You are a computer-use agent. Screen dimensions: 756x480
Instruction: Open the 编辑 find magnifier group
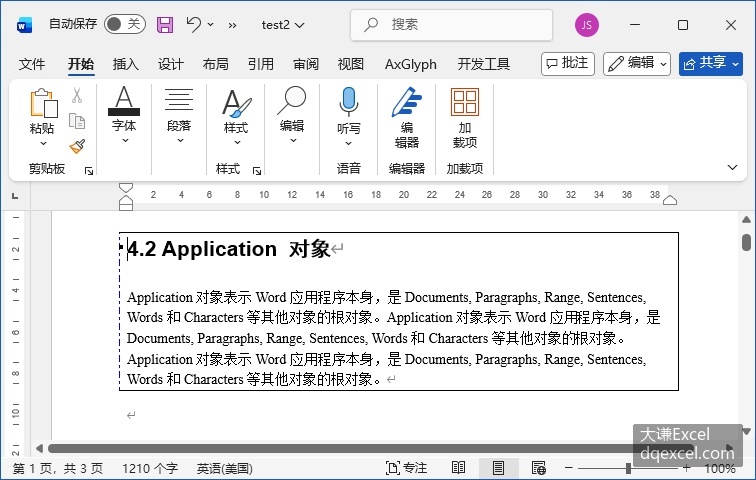(292, 115)
